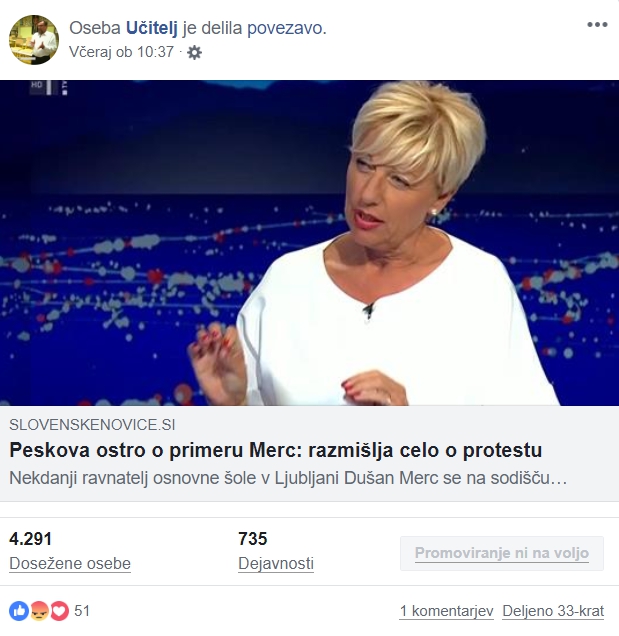Open the 'Peskova ostro o primeru Merc' headline
Image resolution: width=619 pixels, height=636 pixels.
pos(275,450)
